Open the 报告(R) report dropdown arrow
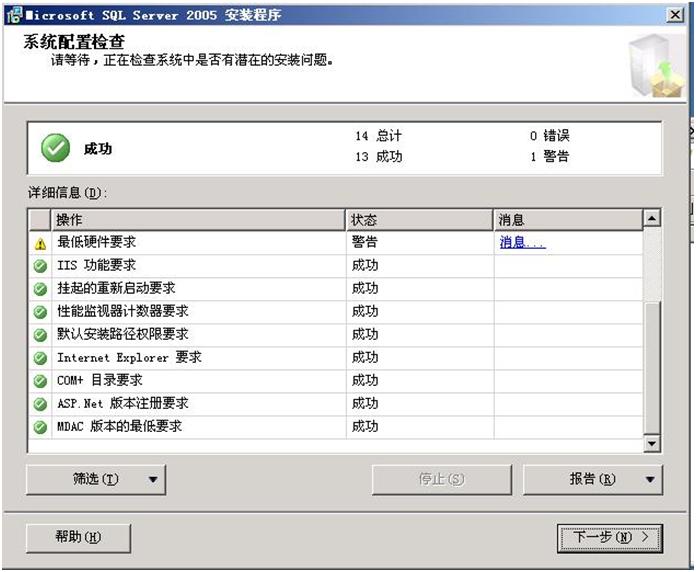The width and height of the screenshot is (696, 572). pyautogui.click(x=650, y=480)
